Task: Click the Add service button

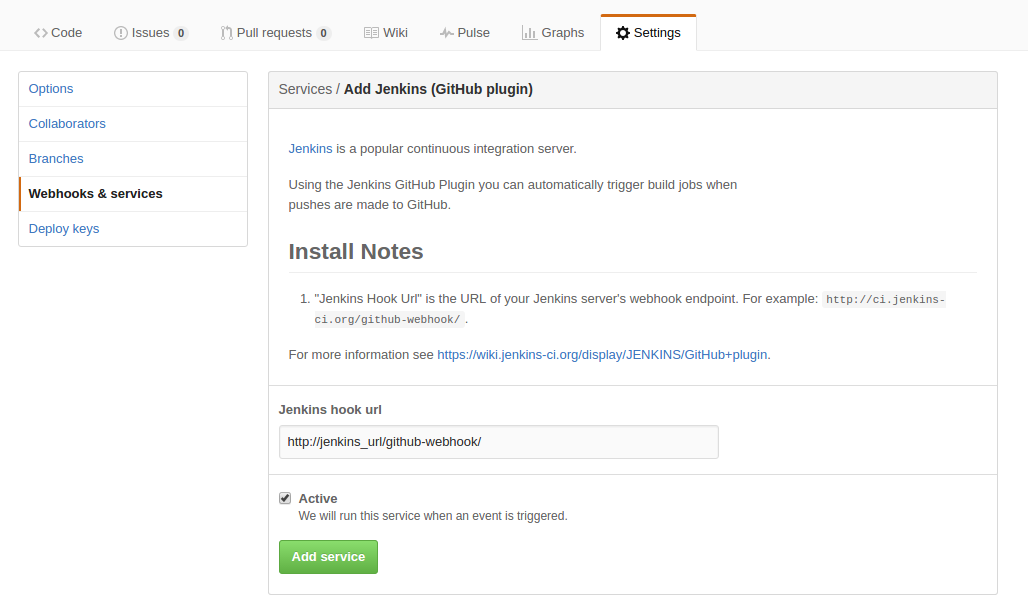Action: 328,557
